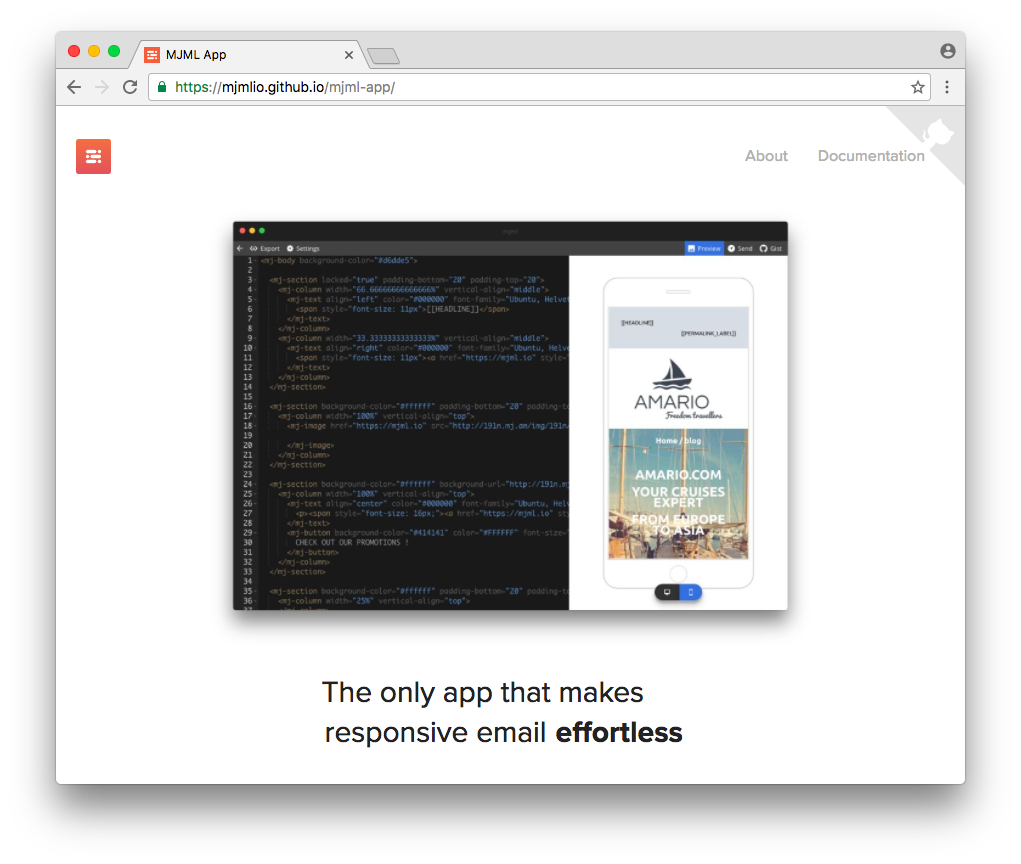
Task: Click the browser forward arrow
Action: point(102,87)
